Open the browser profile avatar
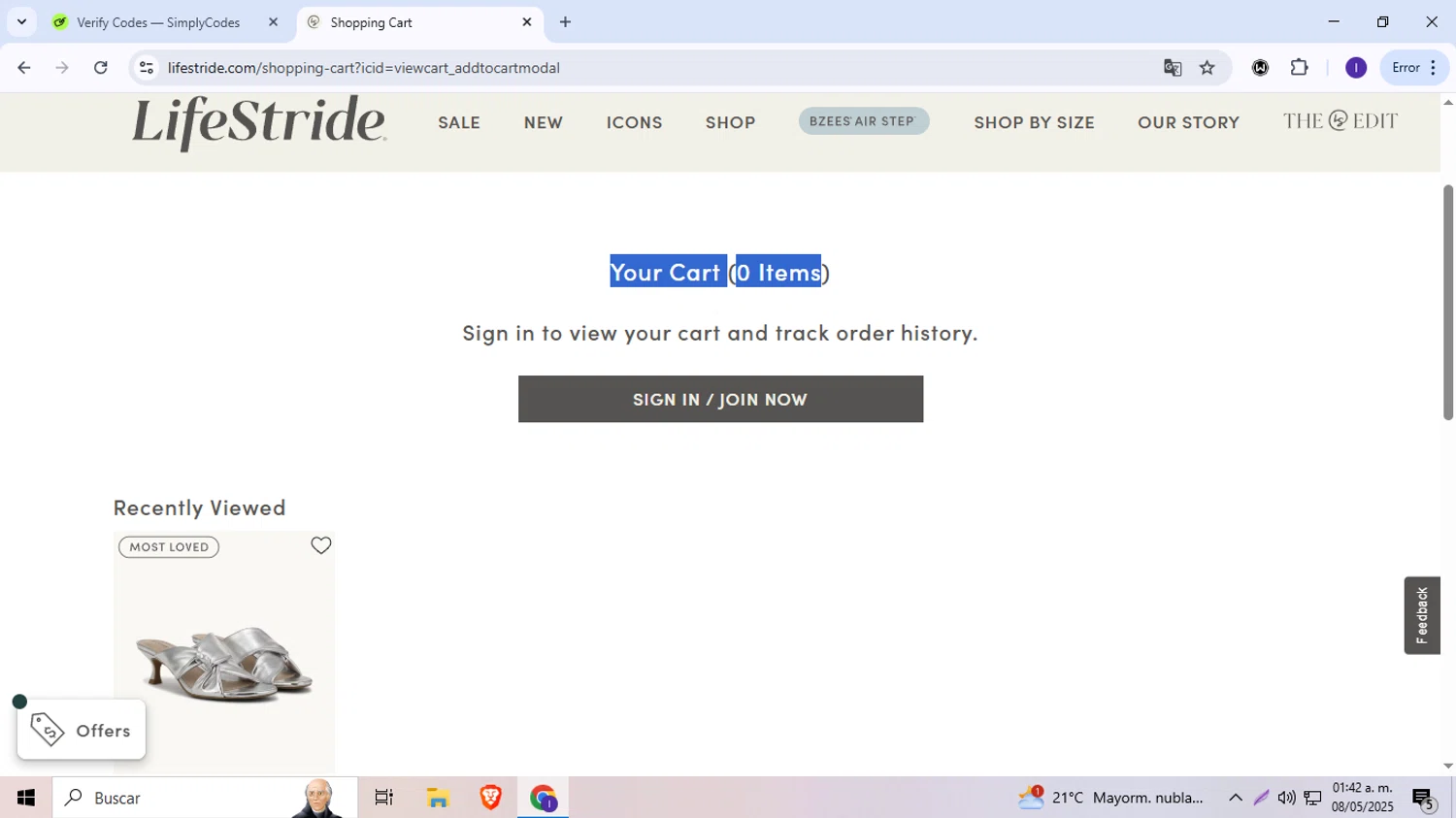This screenshot has height=818, width=1456. tap(1356, 68)
